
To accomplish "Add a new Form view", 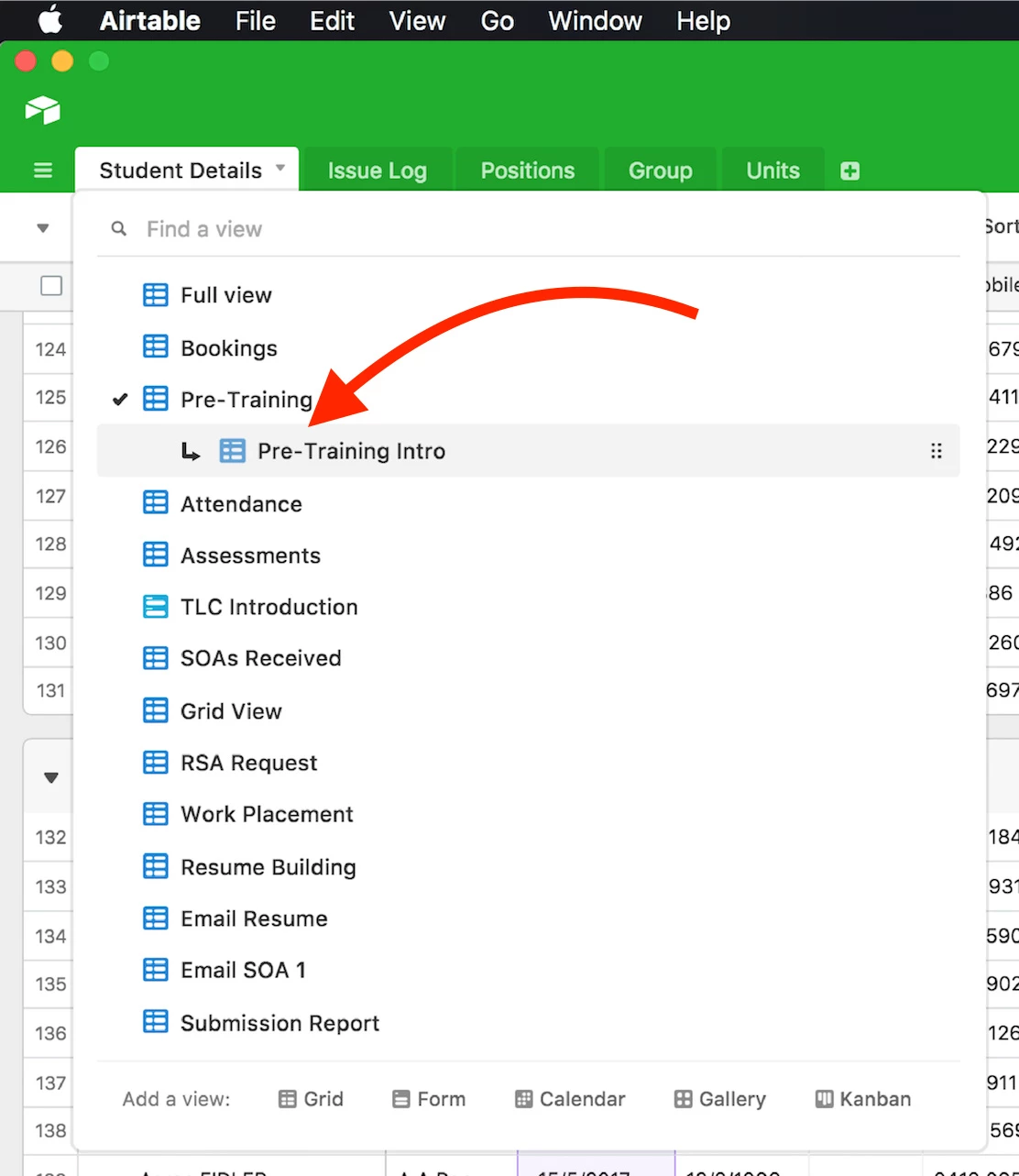I will [429, 1099].
